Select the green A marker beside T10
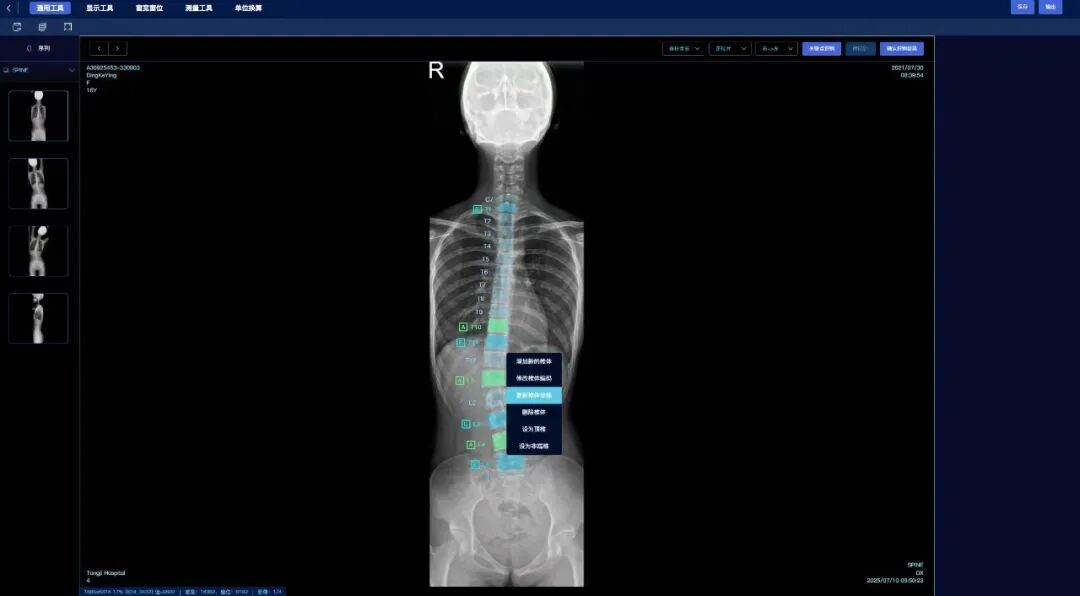The width and height of the screenshot is (1080, 596). tap(463, 327)
